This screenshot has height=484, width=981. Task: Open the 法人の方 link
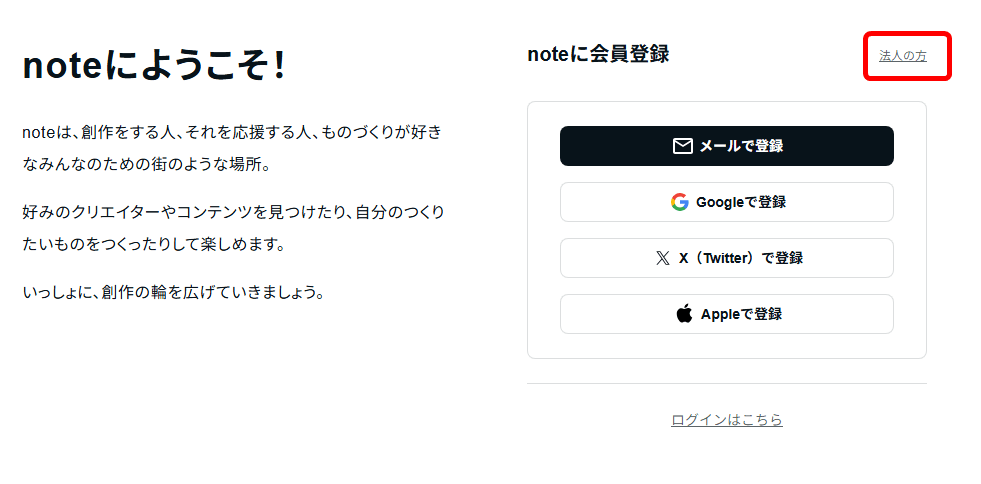click(x=903, y=56)
